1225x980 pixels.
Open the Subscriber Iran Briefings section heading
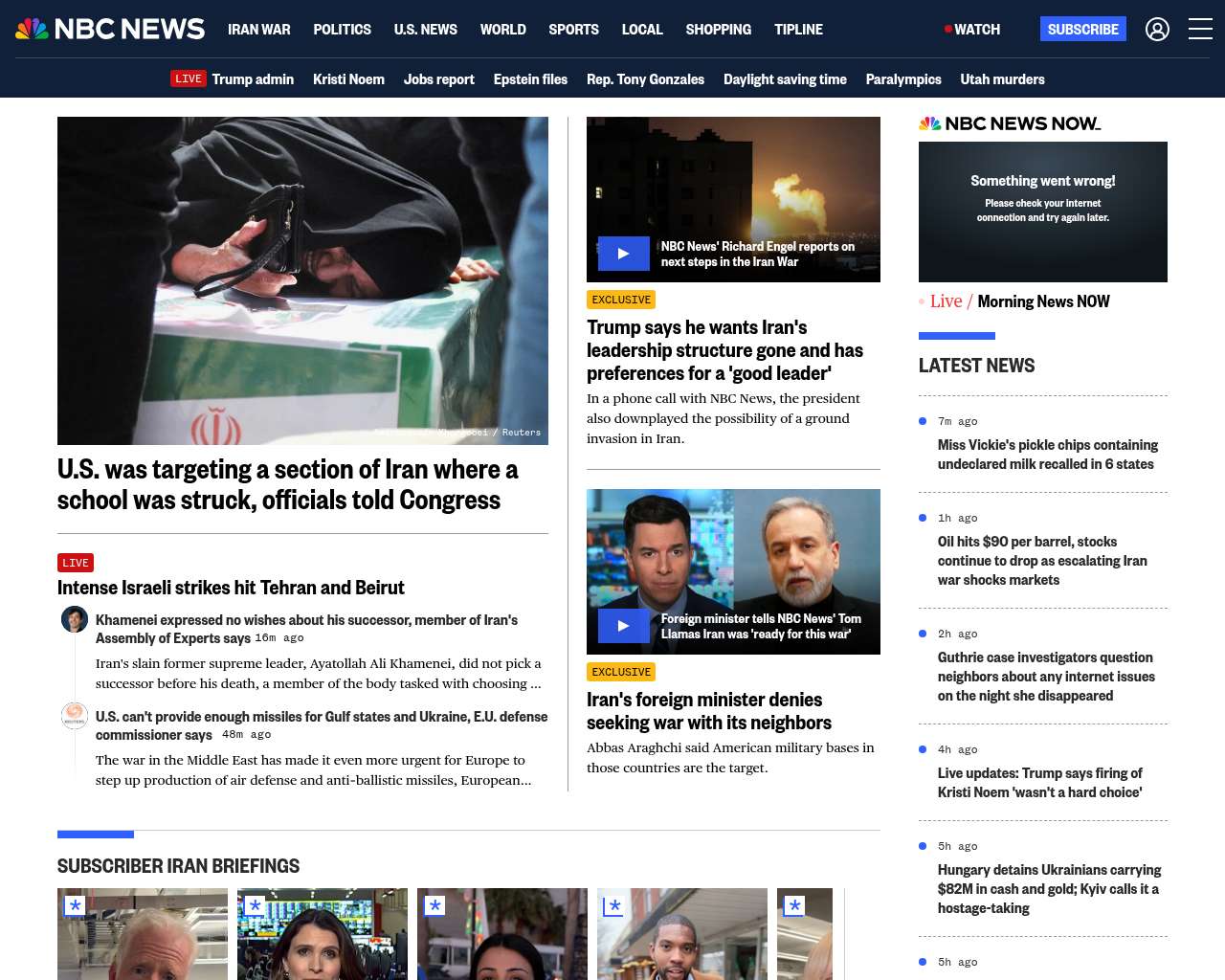tap(178, 866)
